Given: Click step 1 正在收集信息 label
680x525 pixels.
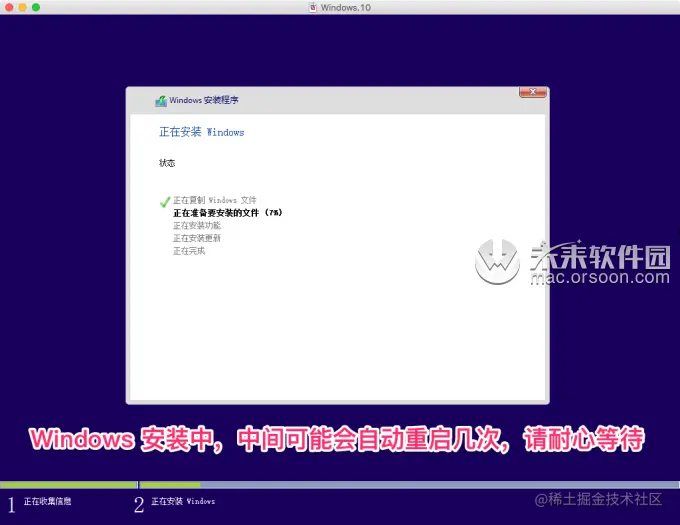Looking at the screenshot, I should pos(47,502).
